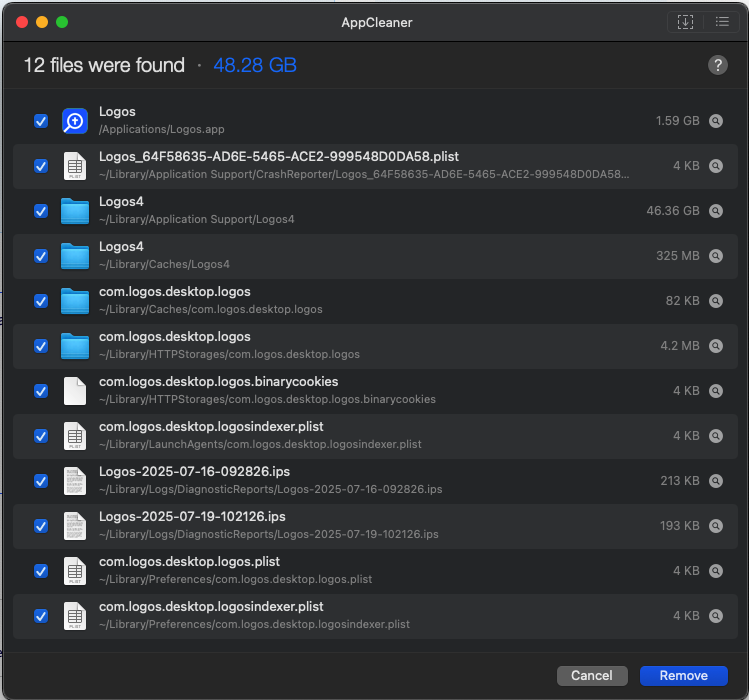Viewport: 749px width, 700px height.
Task: Click the magnifier icon beside the 4.2 MB row
Action: 716,345
